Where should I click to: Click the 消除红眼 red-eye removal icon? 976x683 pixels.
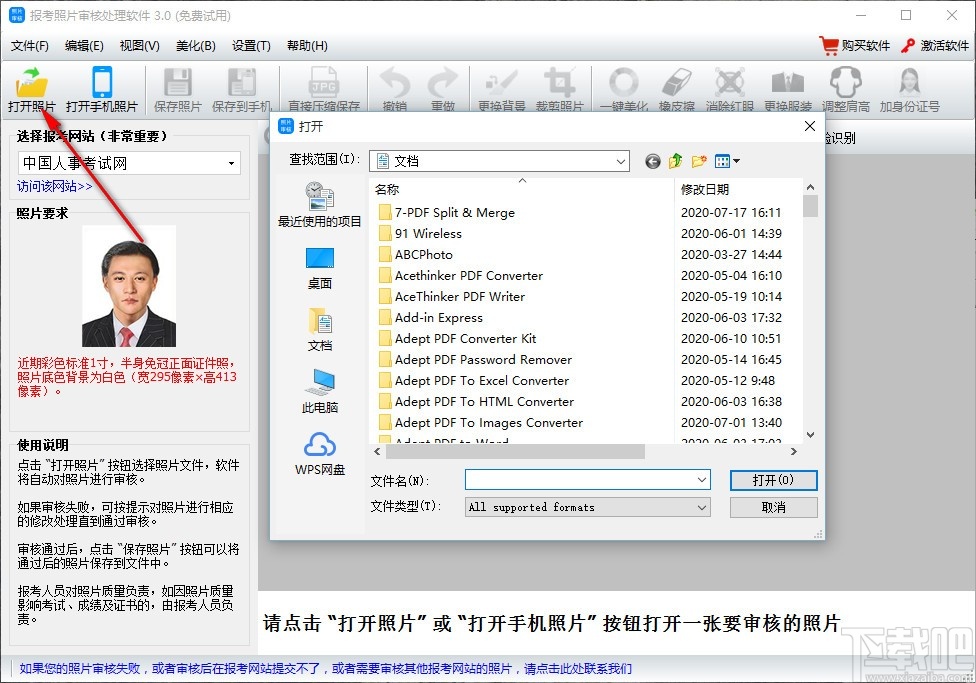(730, 82)
